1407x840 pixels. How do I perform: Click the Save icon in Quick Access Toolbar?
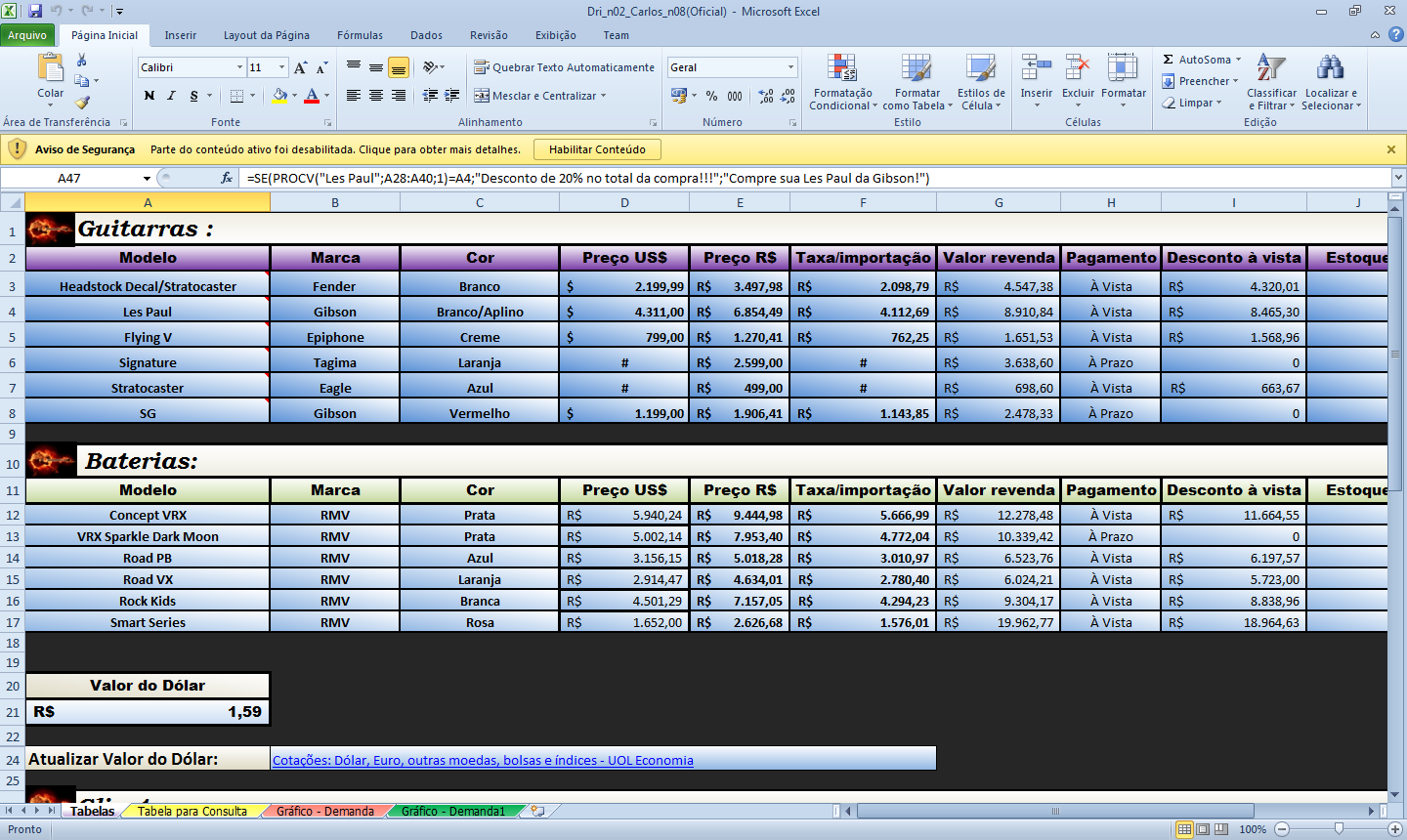35,11
